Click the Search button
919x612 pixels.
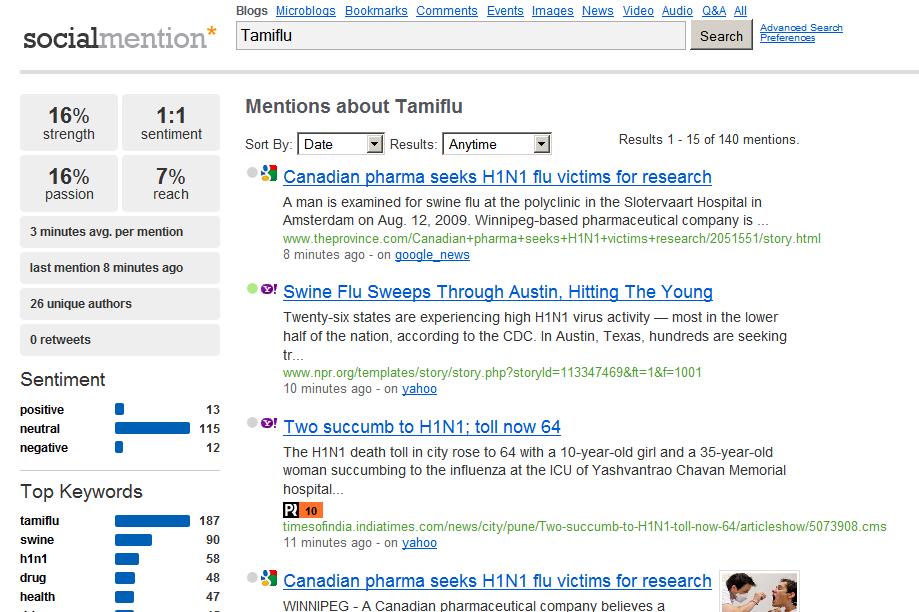pyautogui.click(x=721, y=36)
